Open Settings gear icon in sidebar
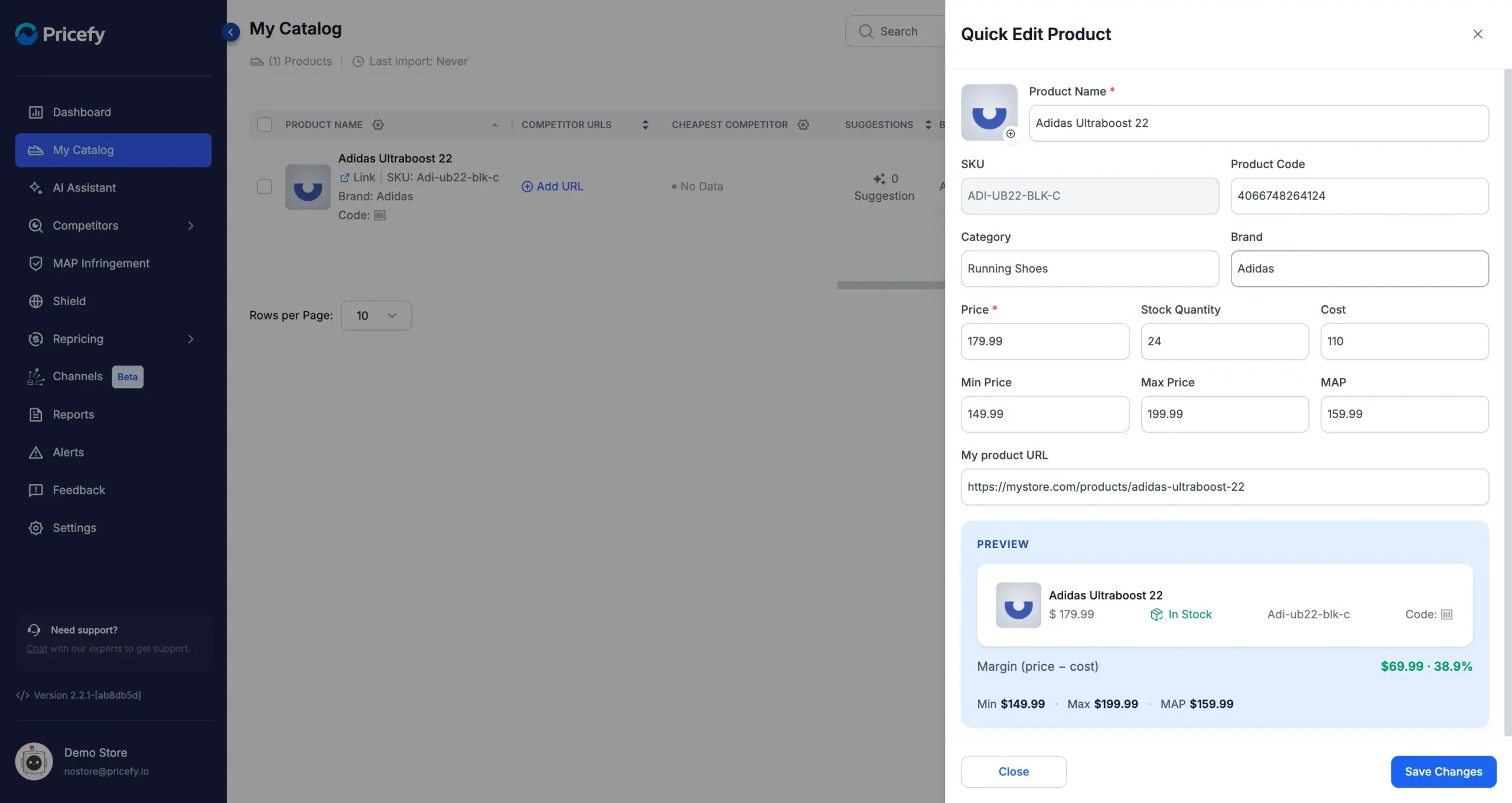Viewport: 1512px width, 803px height. [35, 528]
